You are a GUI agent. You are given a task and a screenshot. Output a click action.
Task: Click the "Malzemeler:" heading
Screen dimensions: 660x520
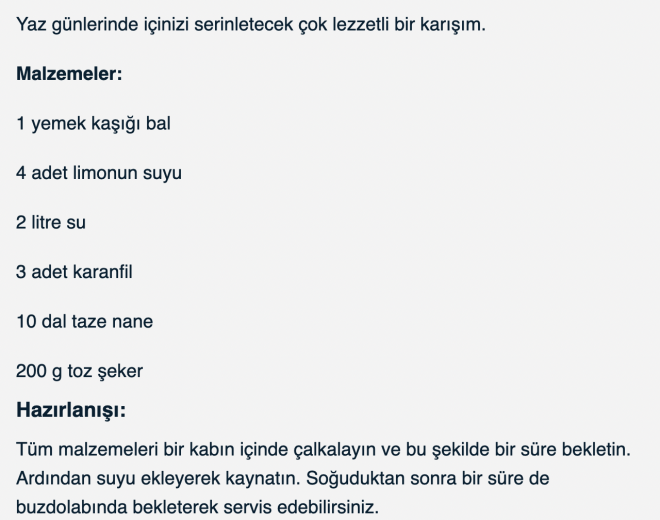(68, 74)
